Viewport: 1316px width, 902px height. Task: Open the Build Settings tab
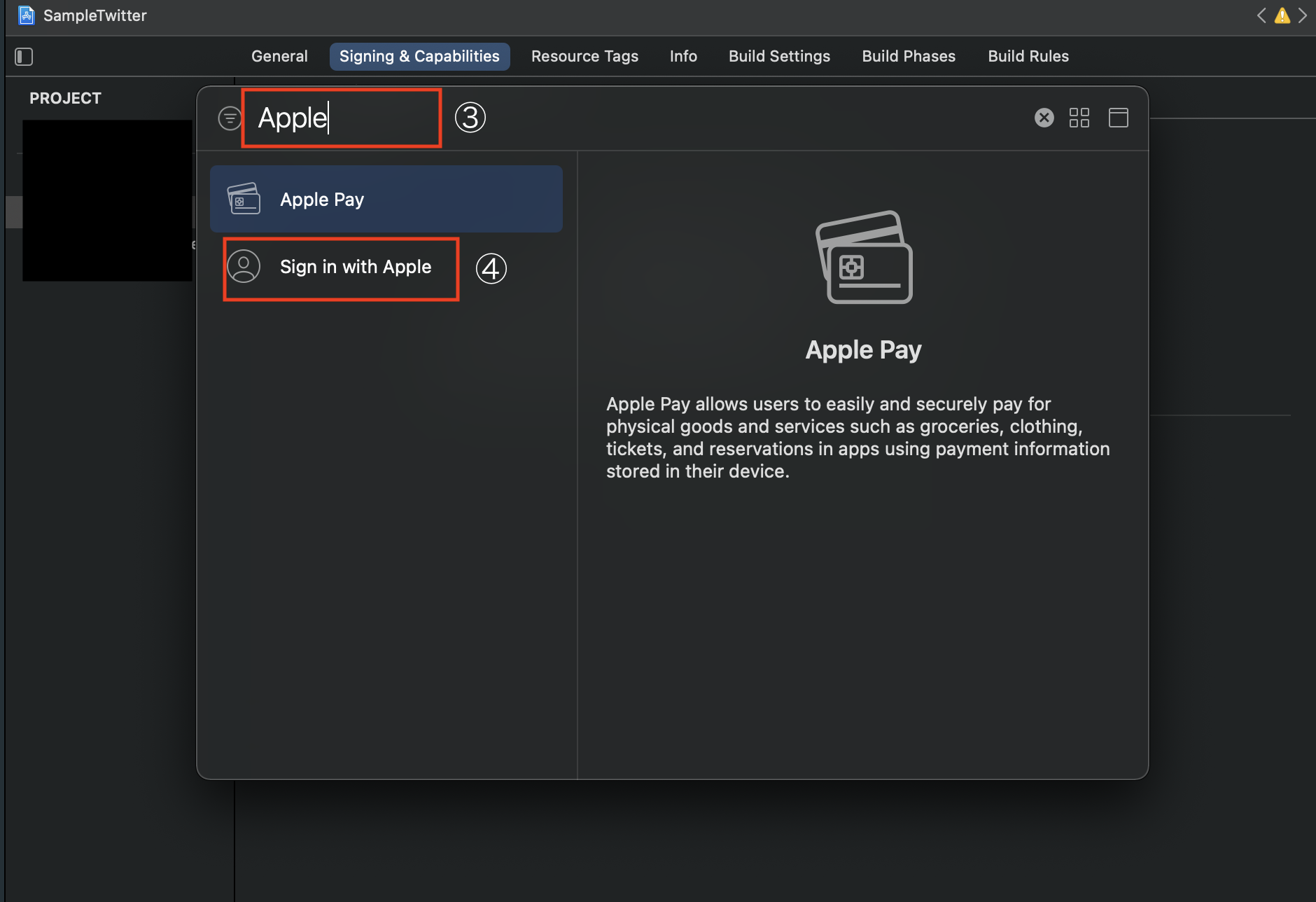(x=779, y=56)
